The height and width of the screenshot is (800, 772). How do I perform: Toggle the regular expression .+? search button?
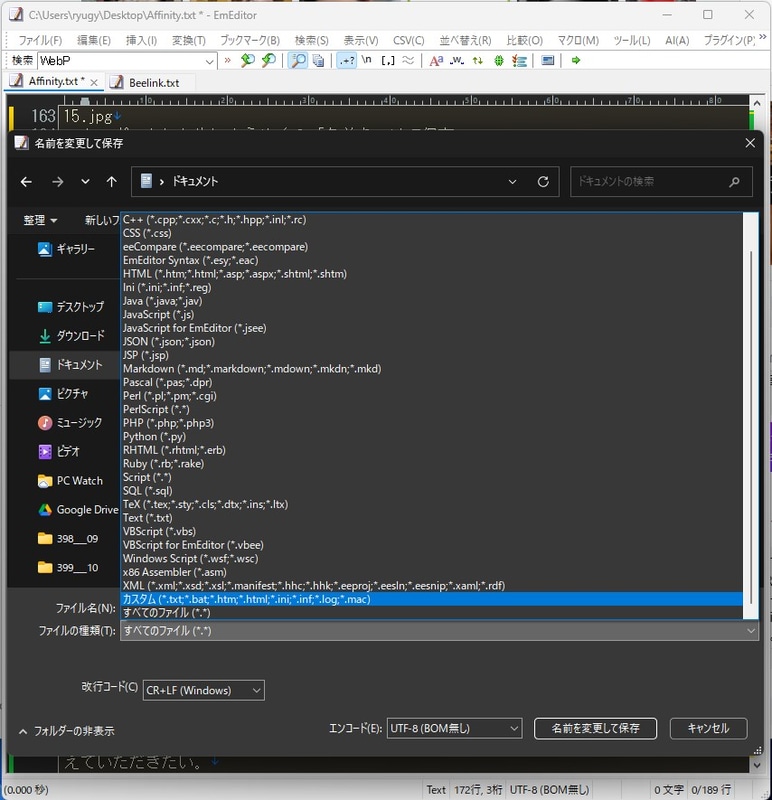pos(347,61)
